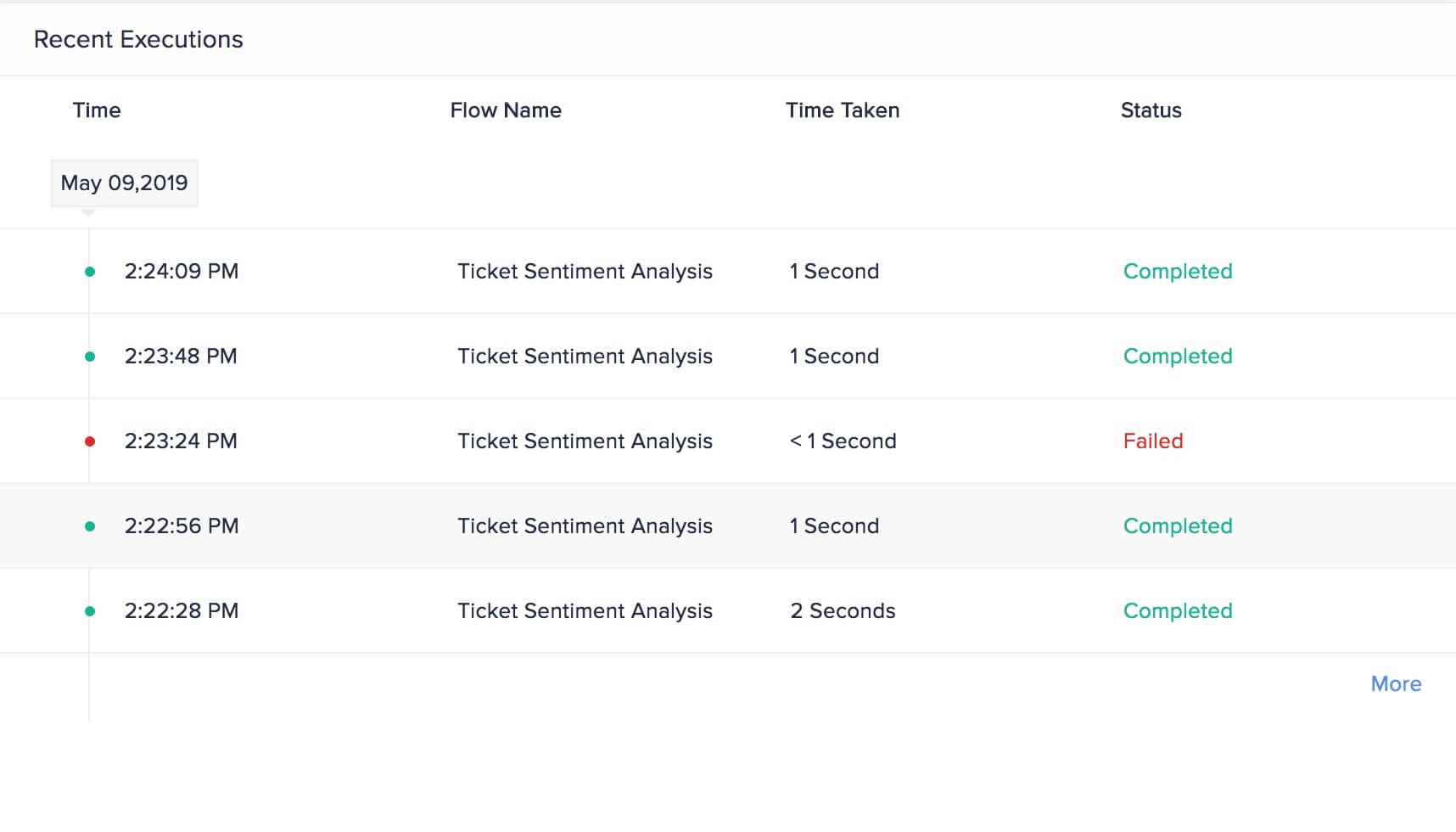Click the 2:23:48 PM time entry
The height and width of the screenshot is (832, 1456).
pyautogui.click(x=181, y=357)
